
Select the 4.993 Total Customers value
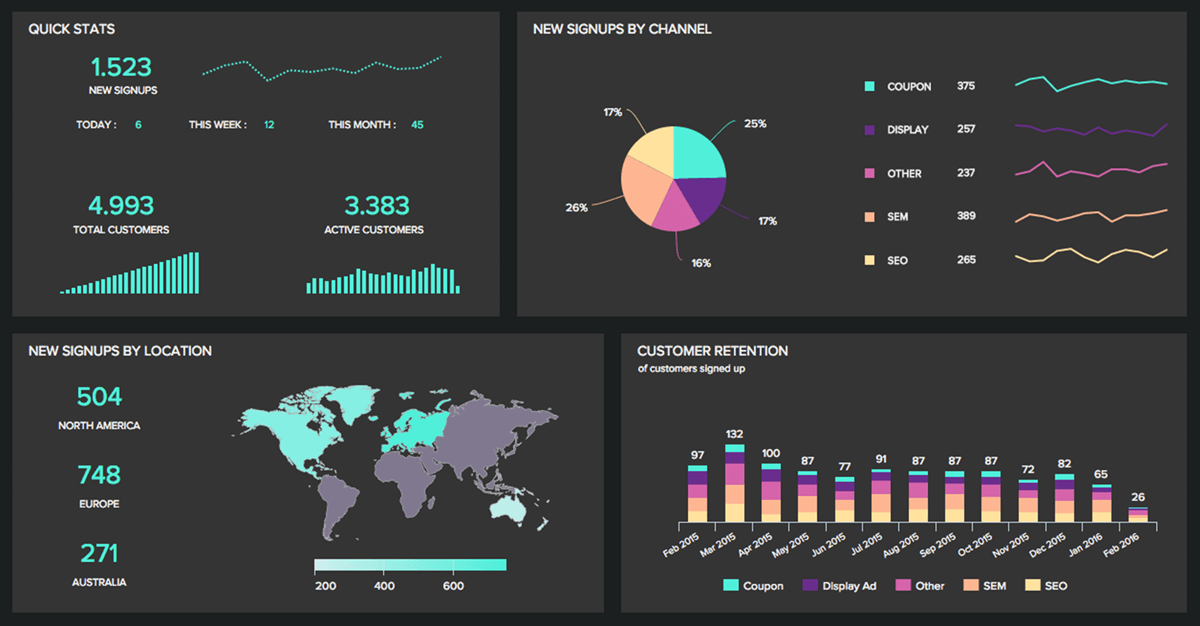pyautogui.click(x=121, y=206)
